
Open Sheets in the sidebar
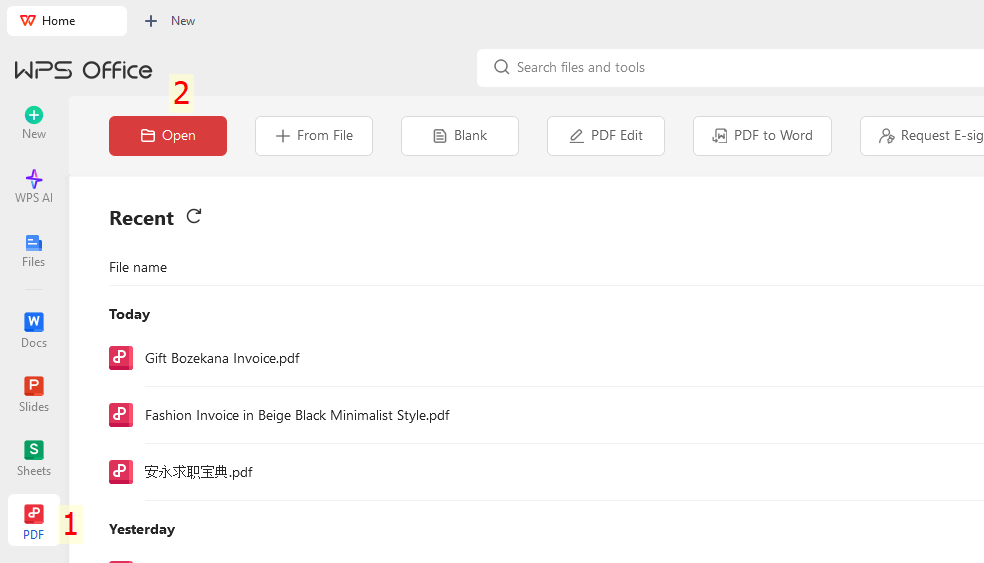pos(34,459)
